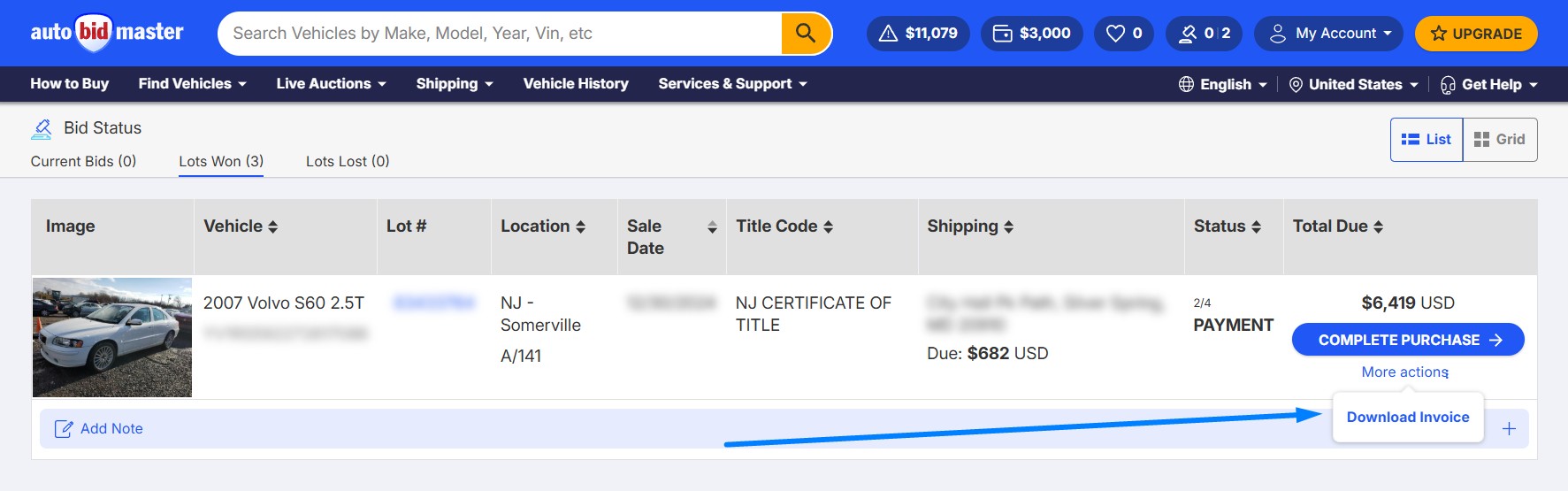Image resolution: width=1568 pixels, height=491 pixels.
Task: Switch to Grid view
Action: coord(1500,140)
